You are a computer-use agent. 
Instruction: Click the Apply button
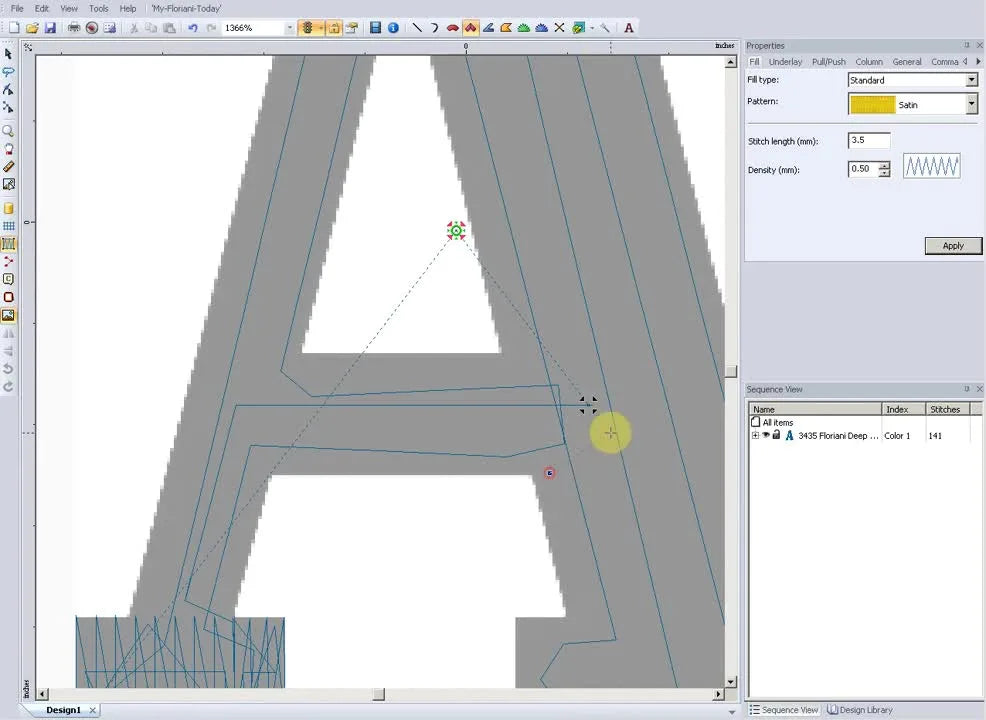[x=953, y=245]
